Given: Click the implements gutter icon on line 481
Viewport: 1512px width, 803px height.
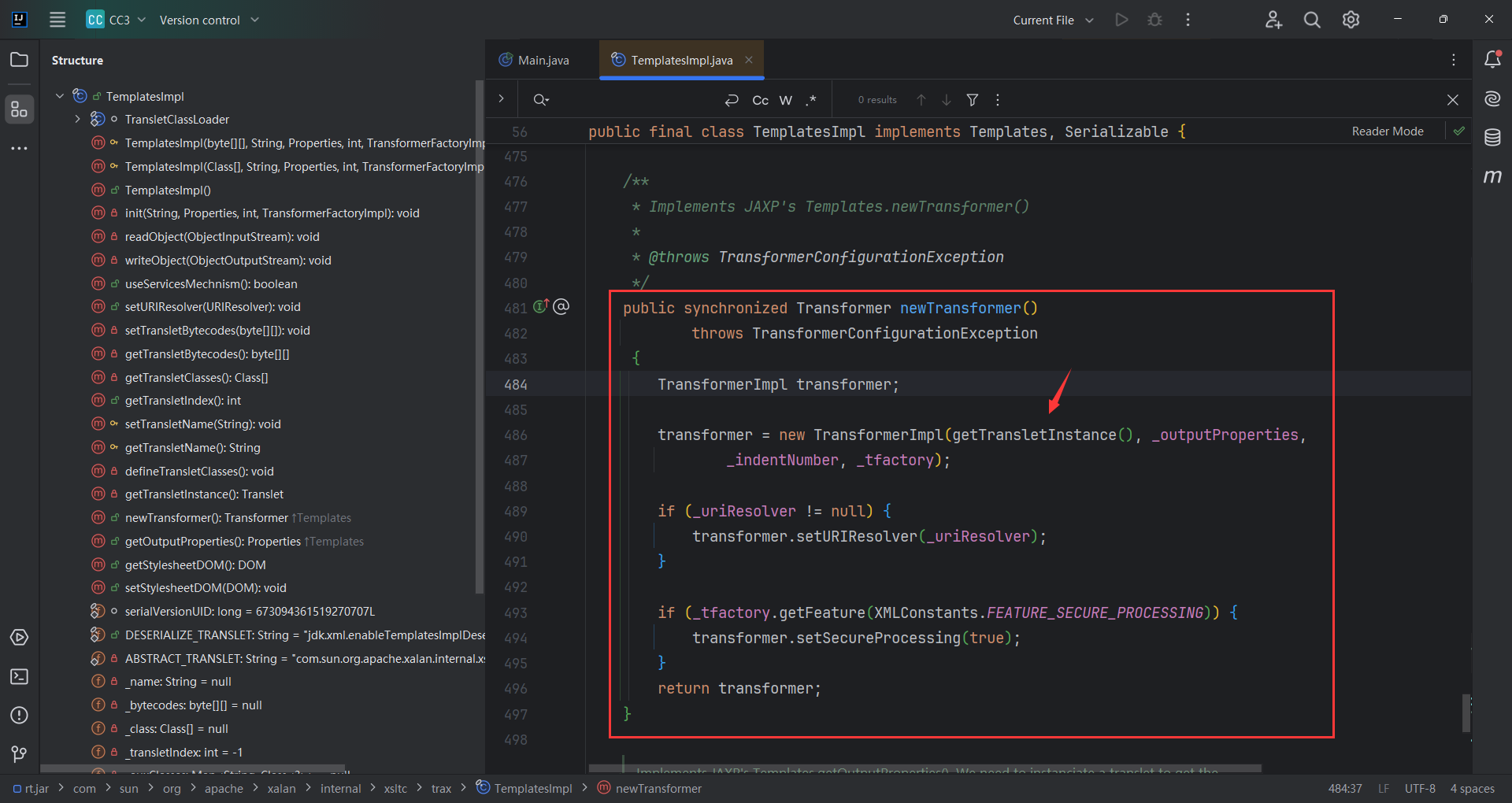Looking at the screenshot, I should 540,306.
